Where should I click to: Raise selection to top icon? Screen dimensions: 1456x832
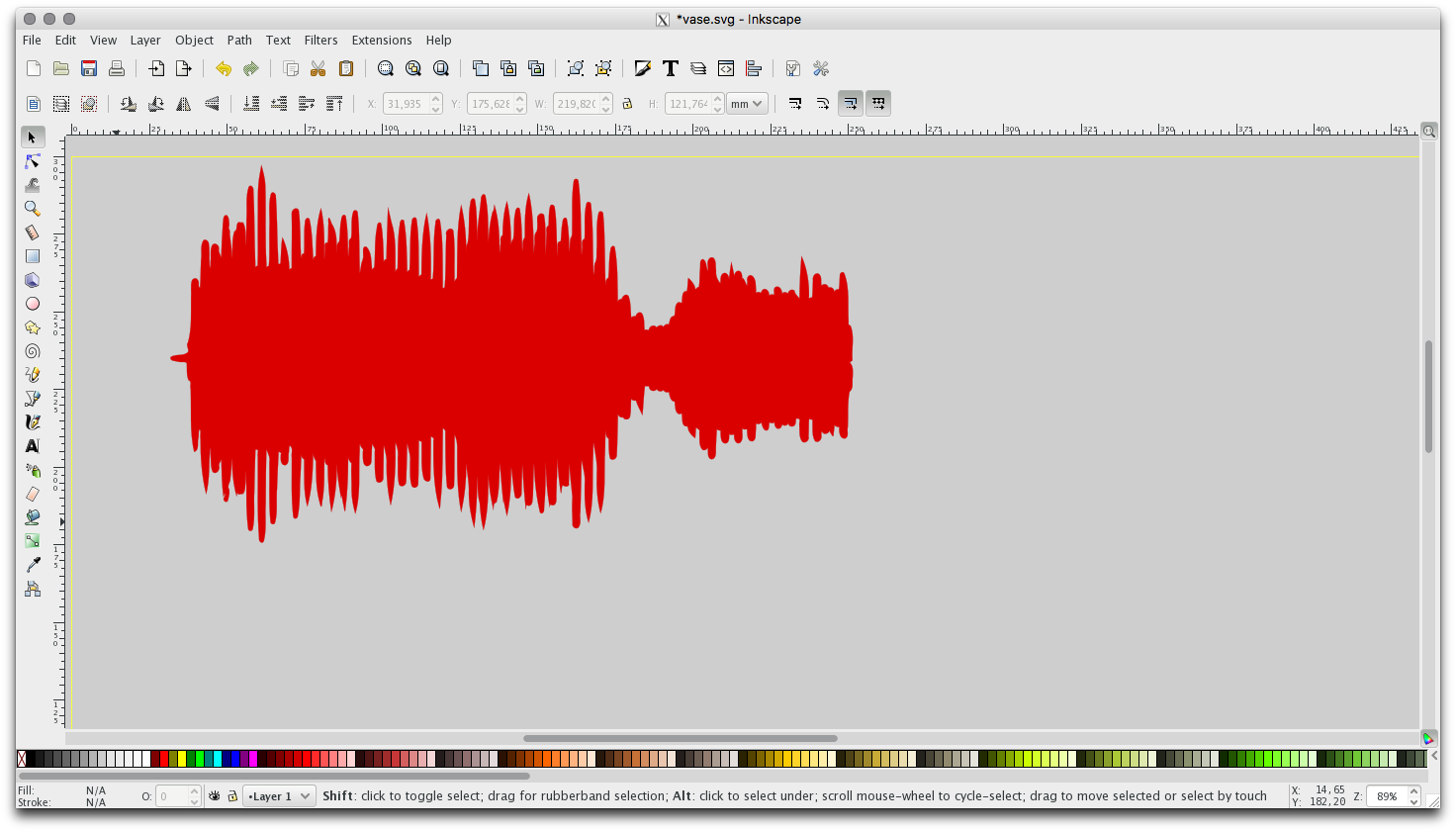coord(334,104)
